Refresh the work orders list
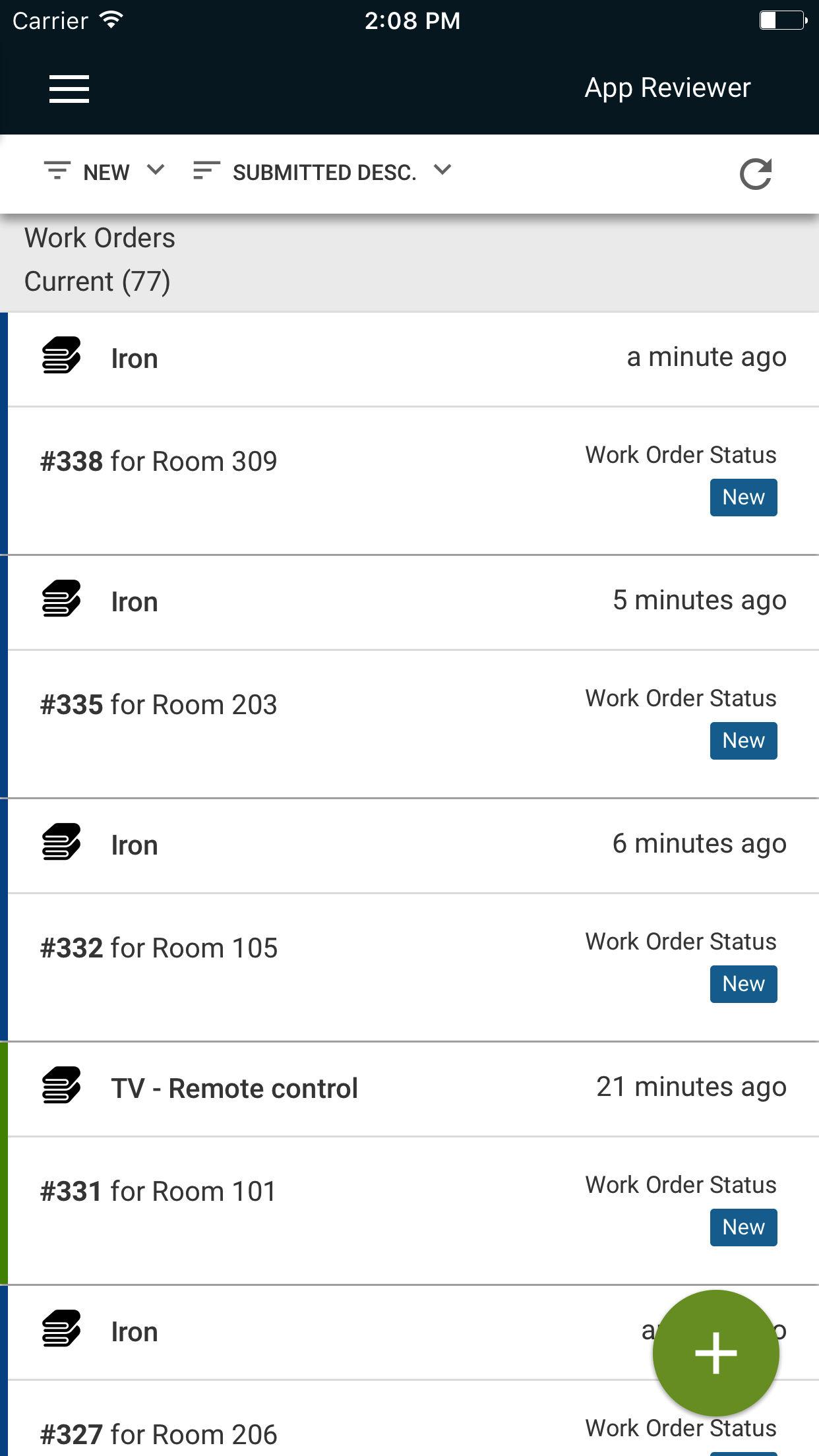The height and width of the screenshot is (1456, 819). (755, 174)
